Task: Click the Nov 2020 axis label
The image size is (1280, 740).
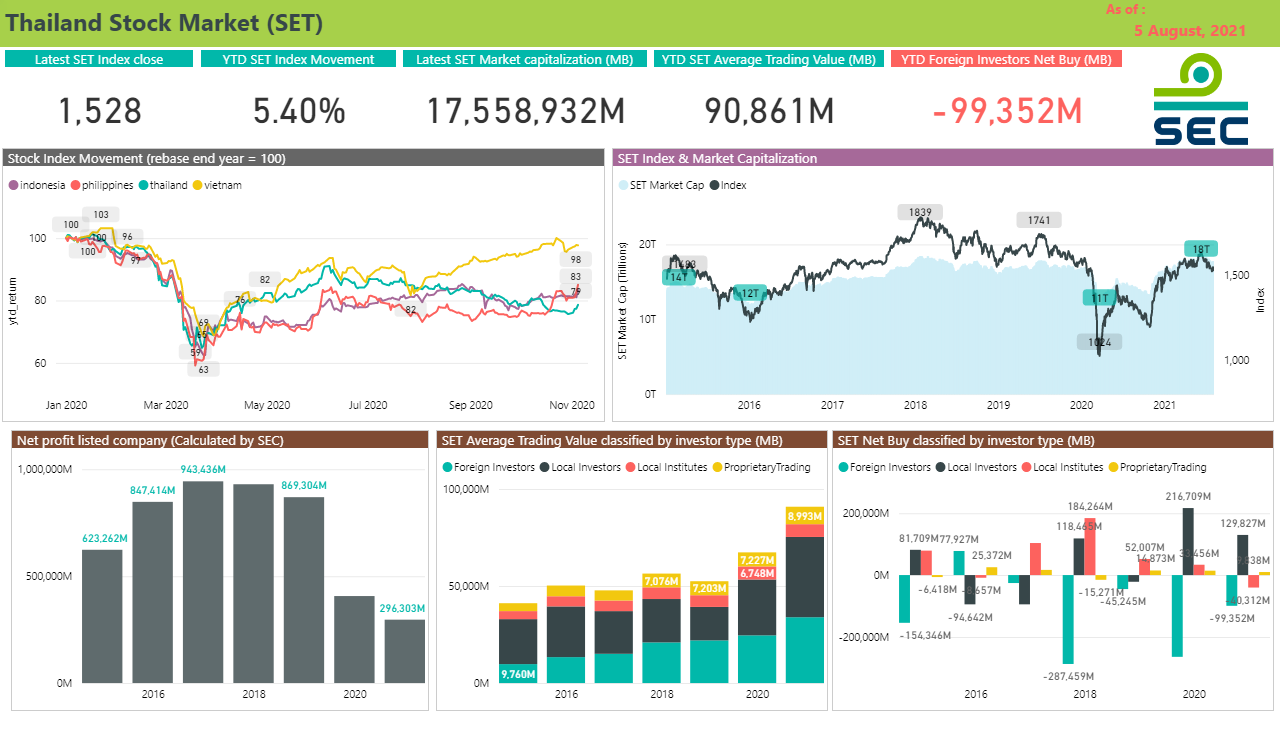Action: [572, 405]
